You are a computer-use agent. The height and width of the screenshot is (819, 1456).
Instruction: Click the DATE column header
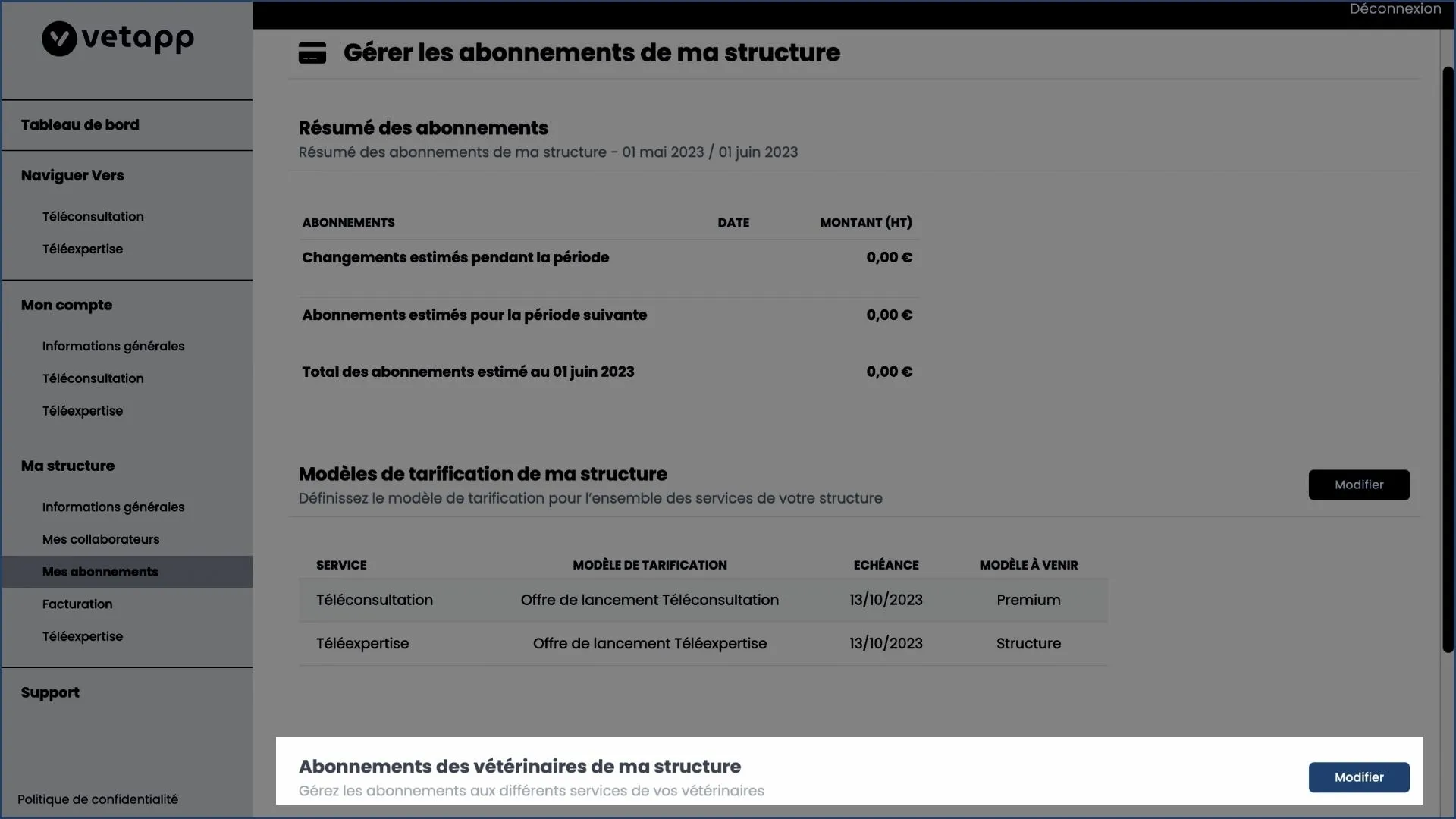click(733, 223)
